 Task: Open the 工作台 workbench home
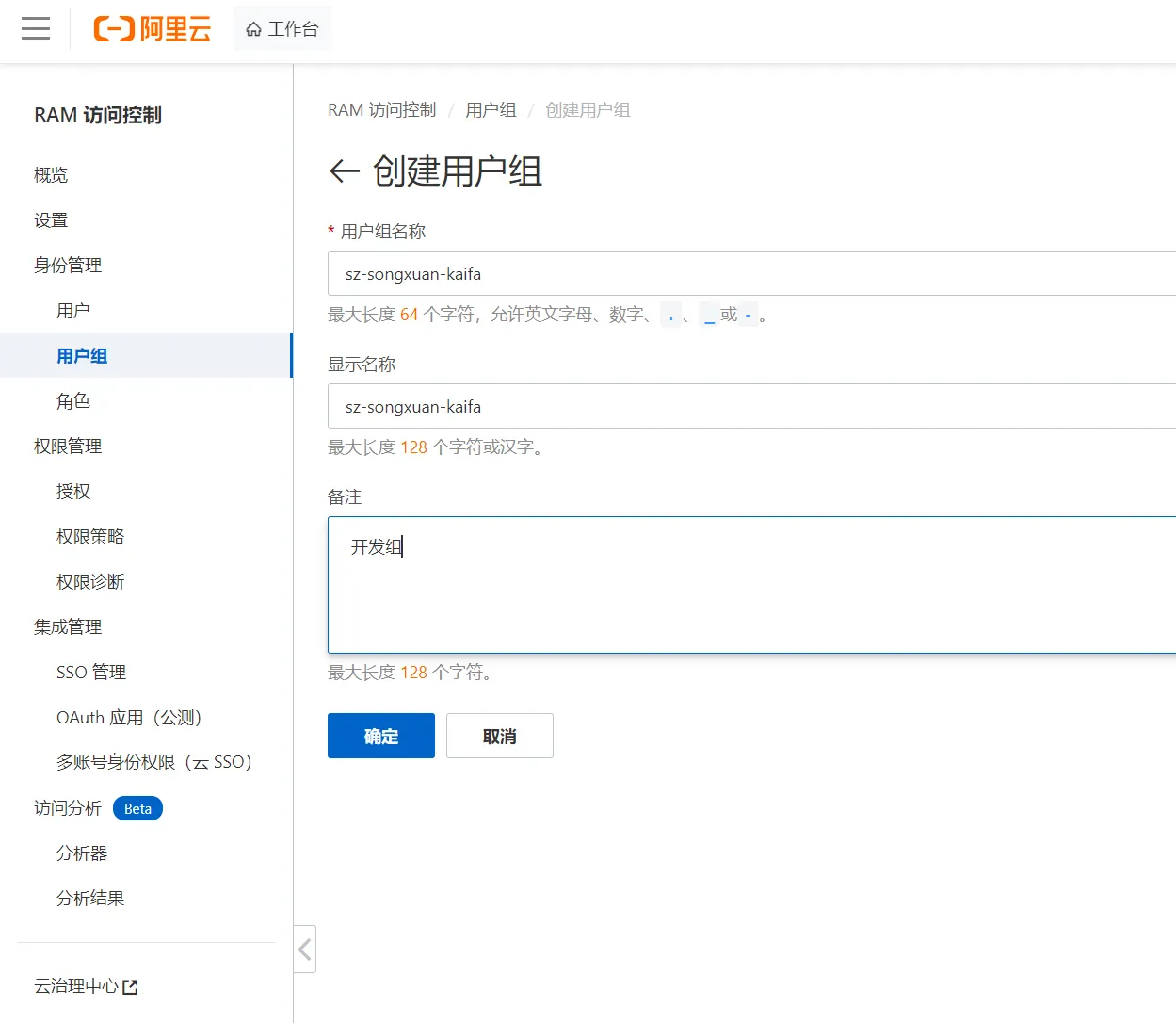click(x=282, y=29)
